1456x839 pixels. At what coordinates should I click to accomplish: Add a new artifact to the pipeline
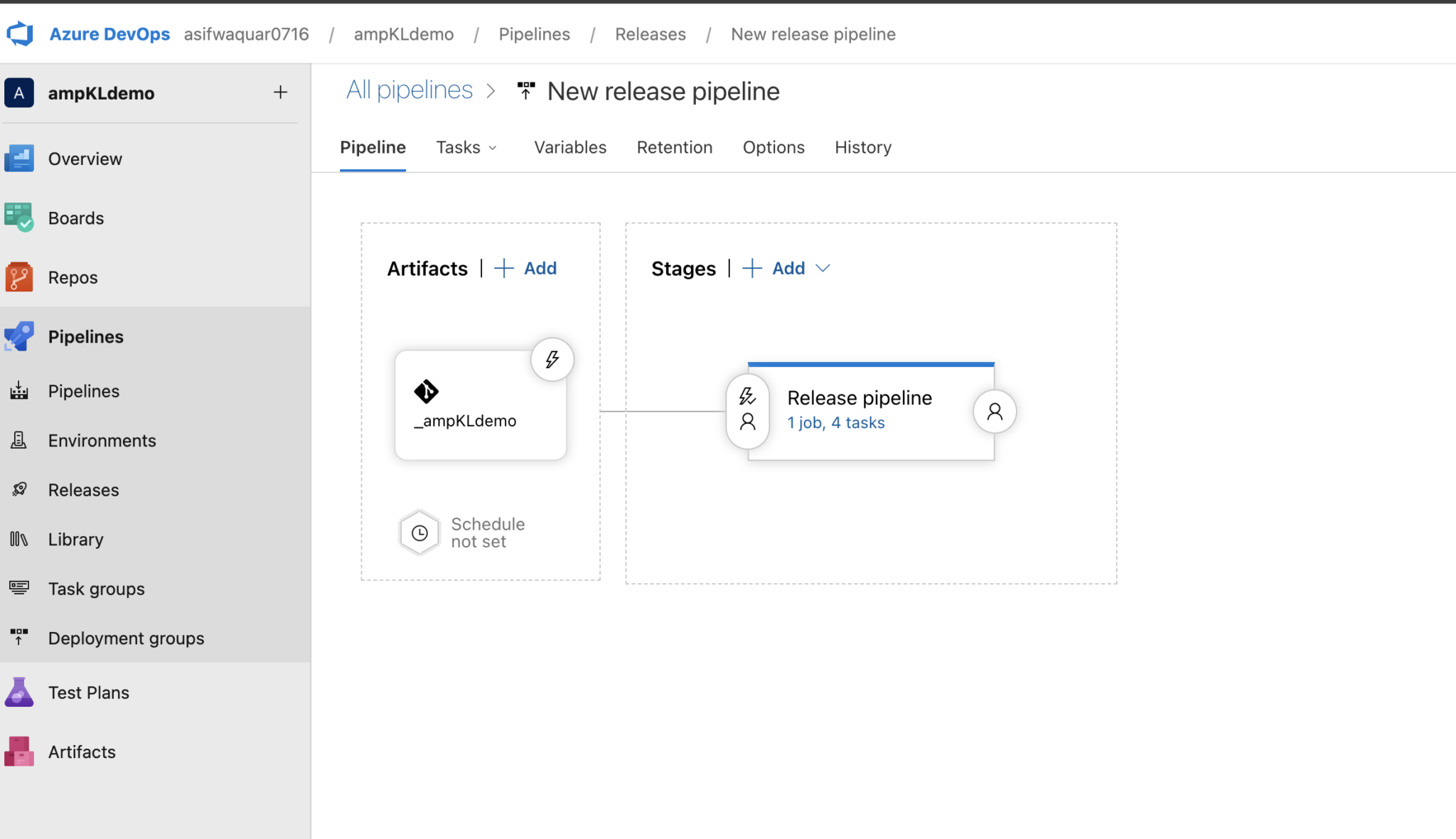[525, 268]
